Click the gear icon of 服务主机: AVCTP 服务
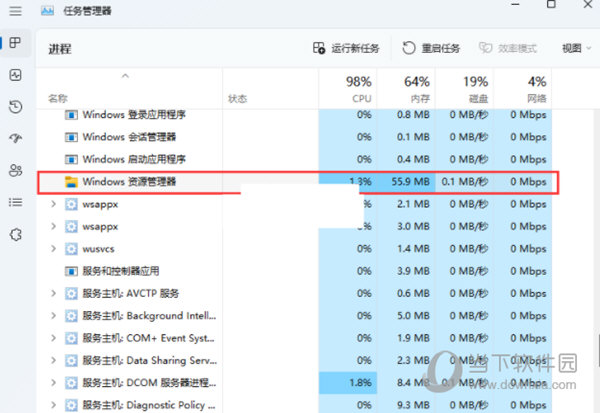 tap(71, 294)
